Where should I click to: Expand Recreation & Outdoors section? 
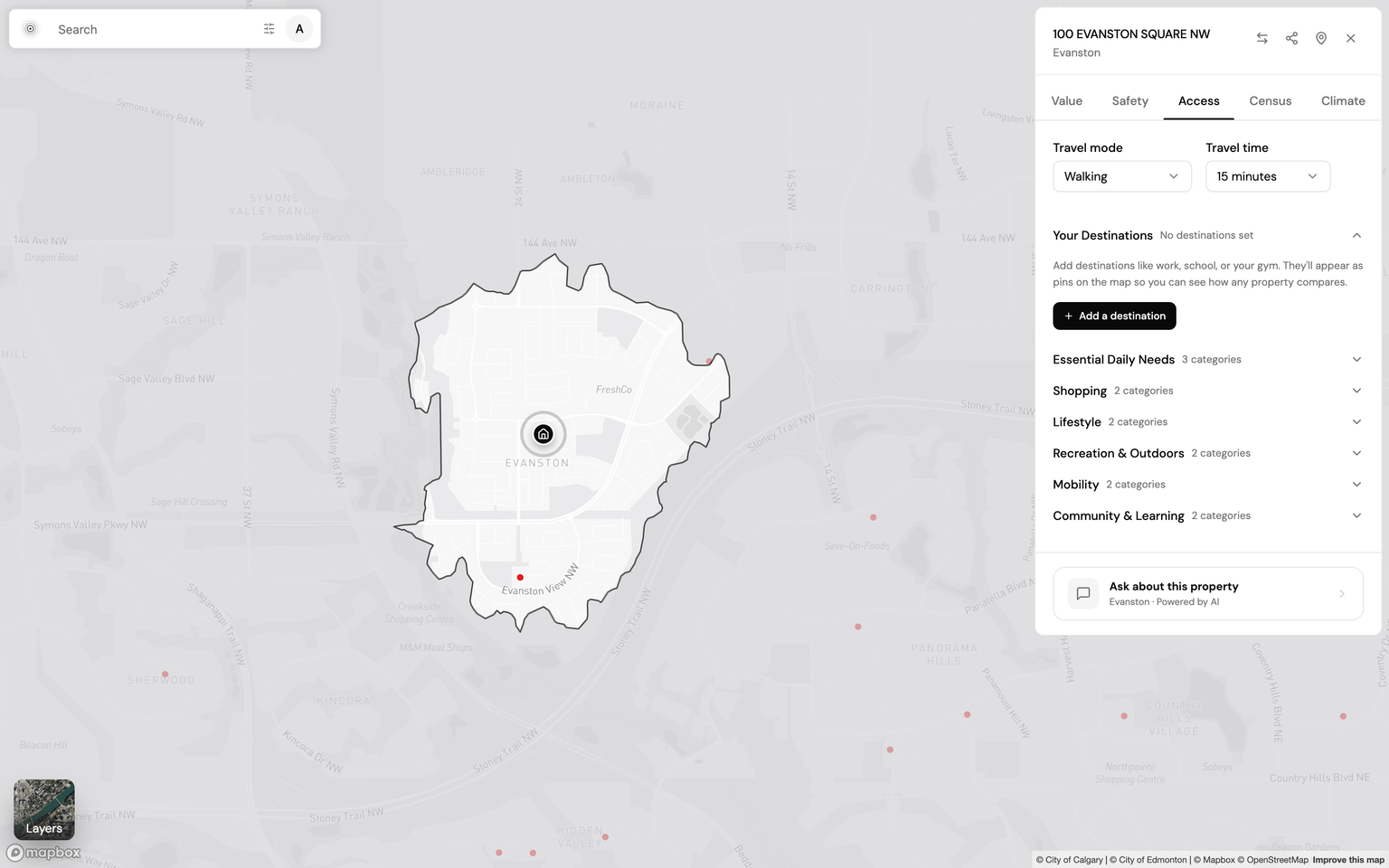[1207, 453]
